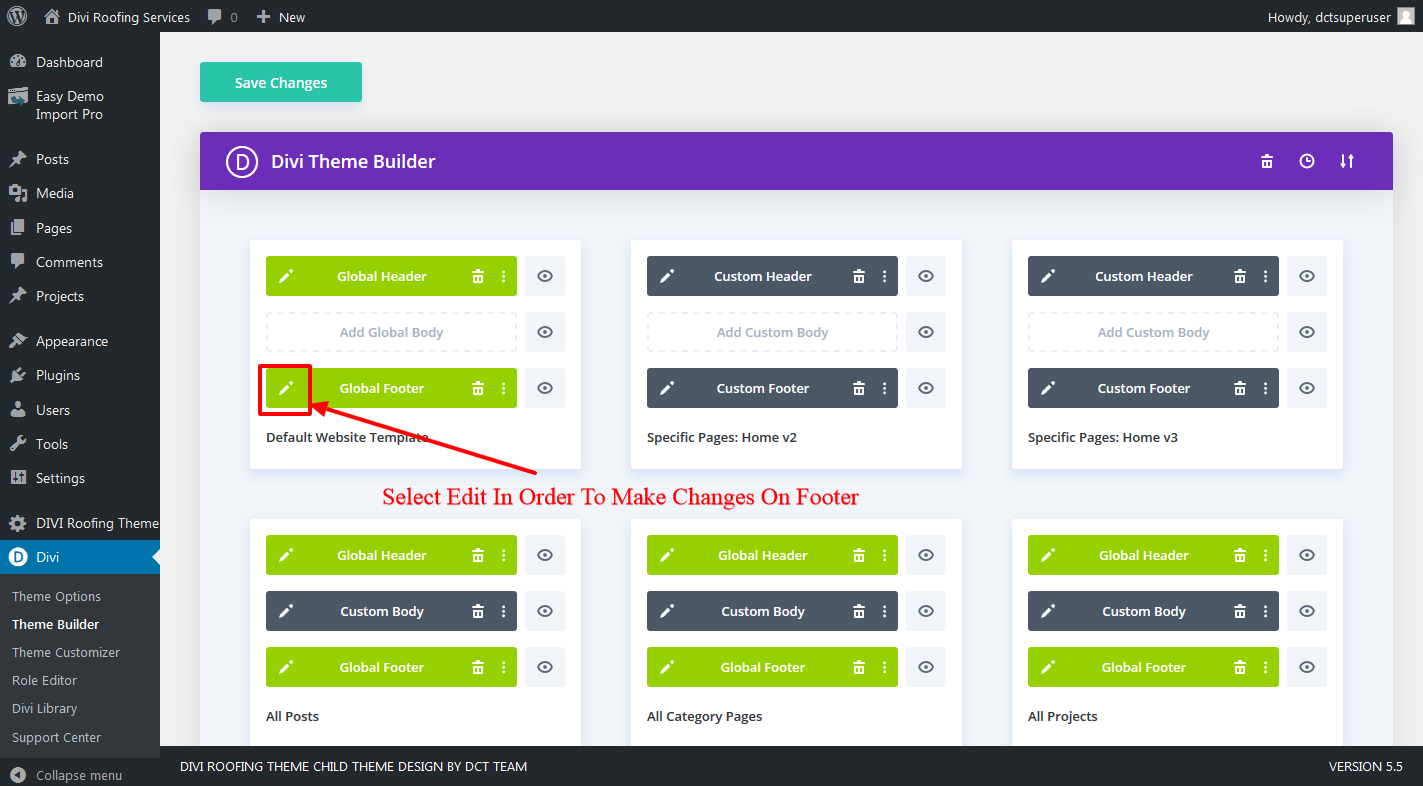Toggle visibility of Default Template Global Body
Viewport: 1423px width, 786px height.
point(545,332)
